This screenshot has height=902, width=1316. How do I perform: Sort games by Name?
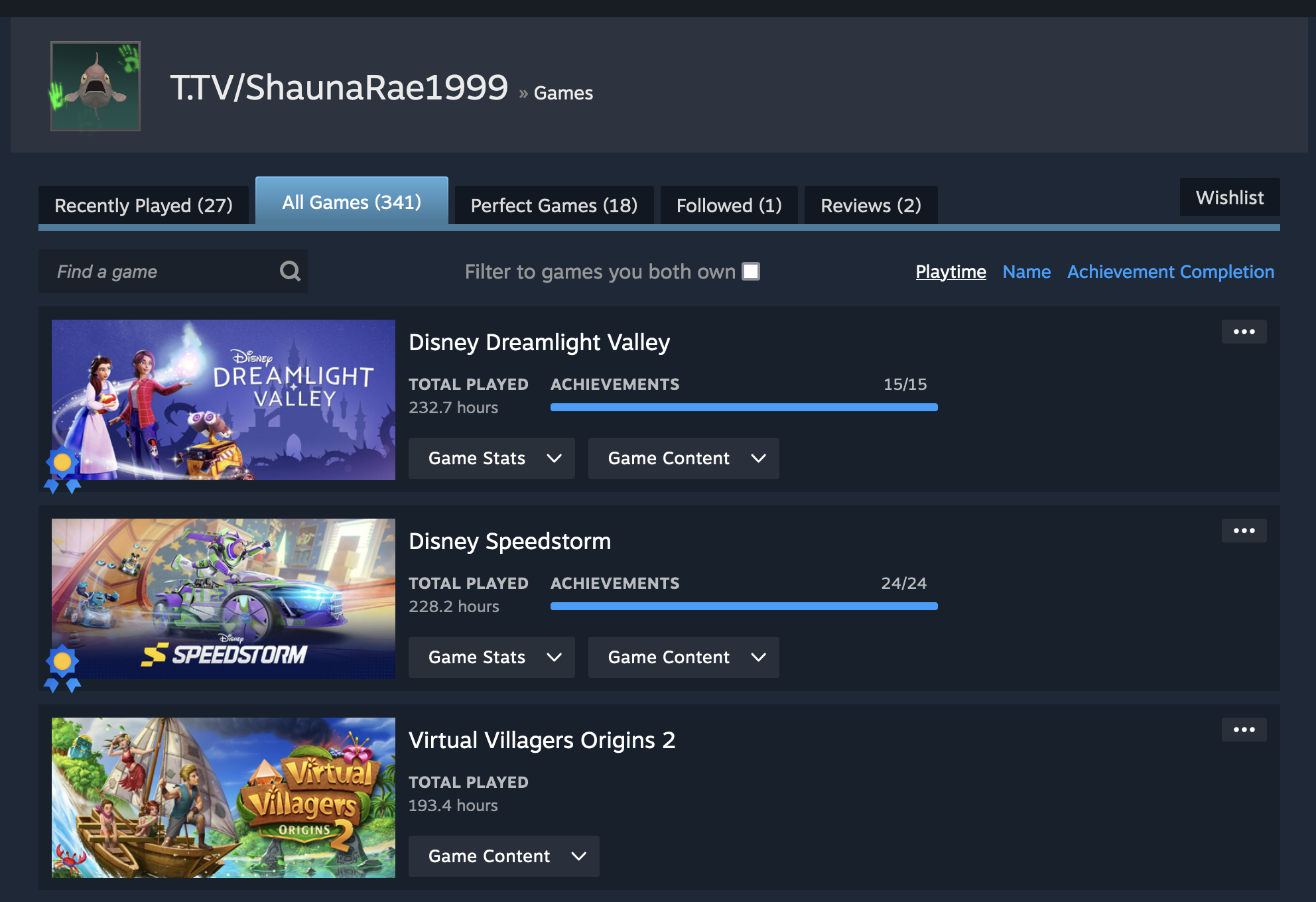1026,271
